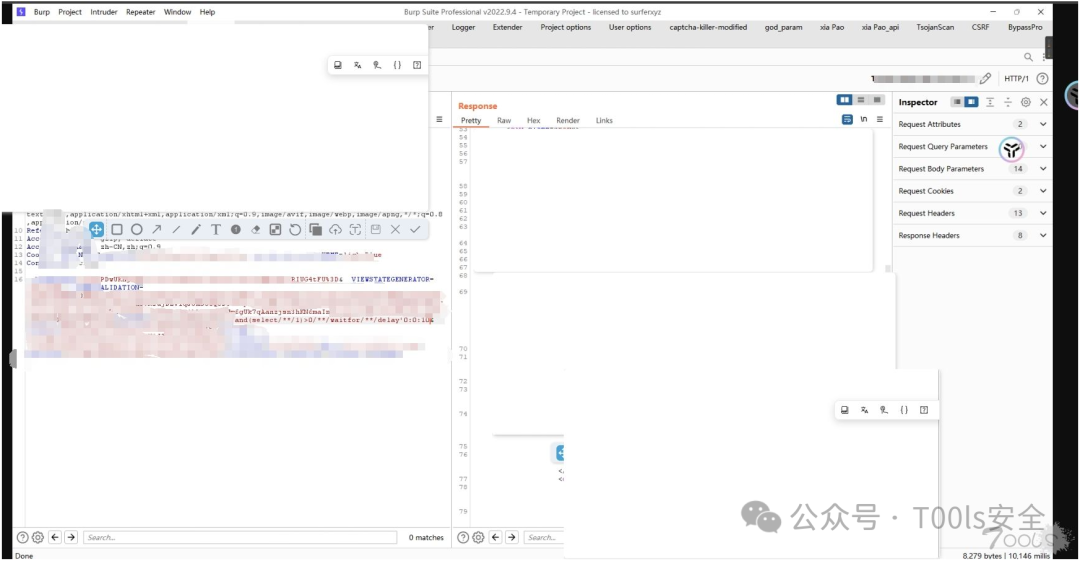
Task: Open the response pane hamburger options menu
Action: 880,119
